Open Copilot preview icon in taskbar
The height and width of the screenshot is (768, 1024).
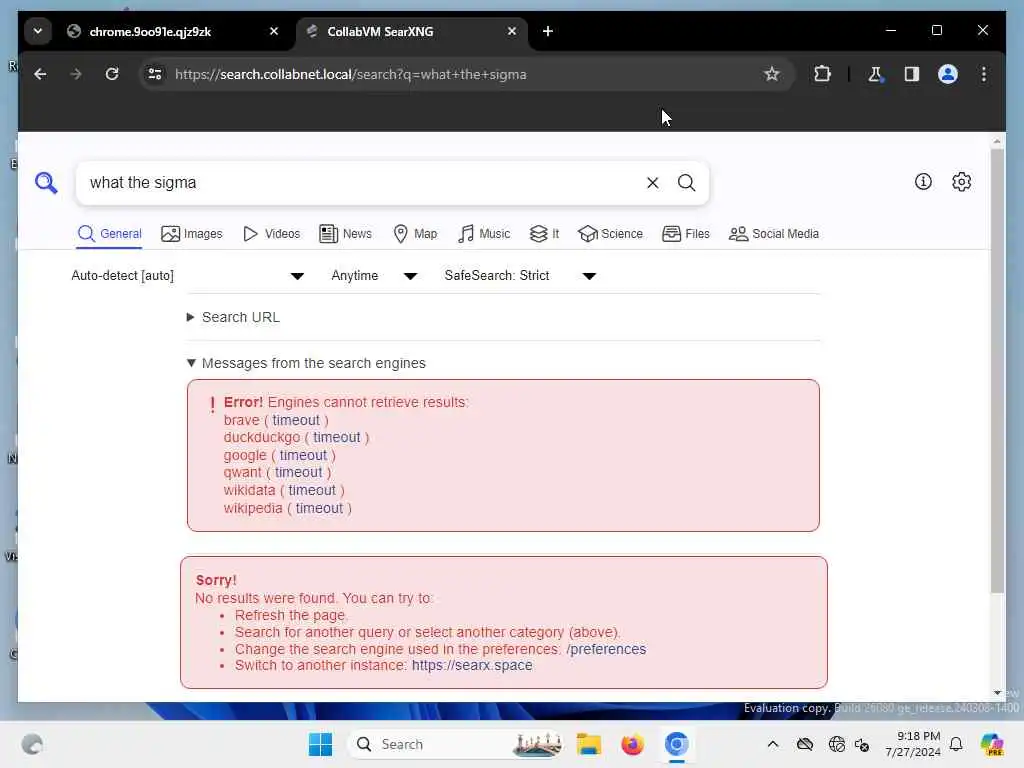992,744
